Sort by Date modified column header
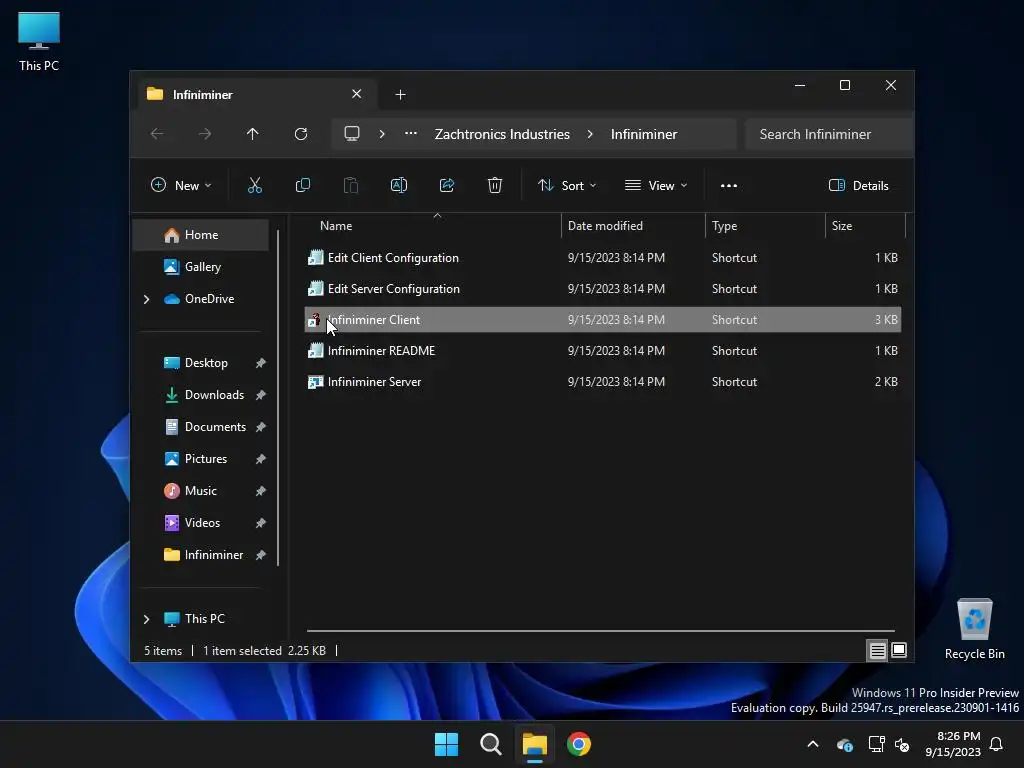 pos(633,226)
